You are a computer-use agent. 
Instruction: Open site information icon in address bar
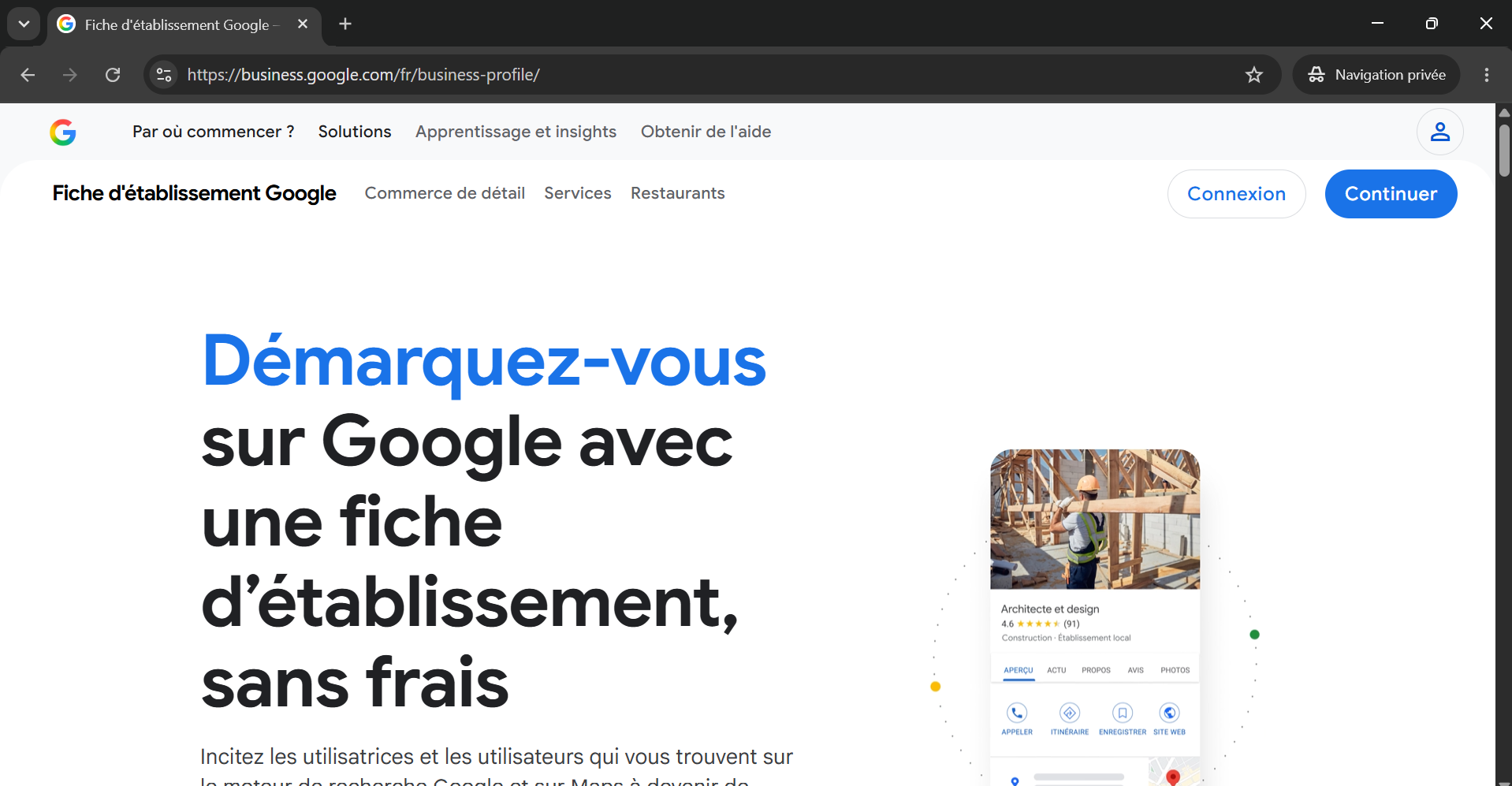pos(164,75)
